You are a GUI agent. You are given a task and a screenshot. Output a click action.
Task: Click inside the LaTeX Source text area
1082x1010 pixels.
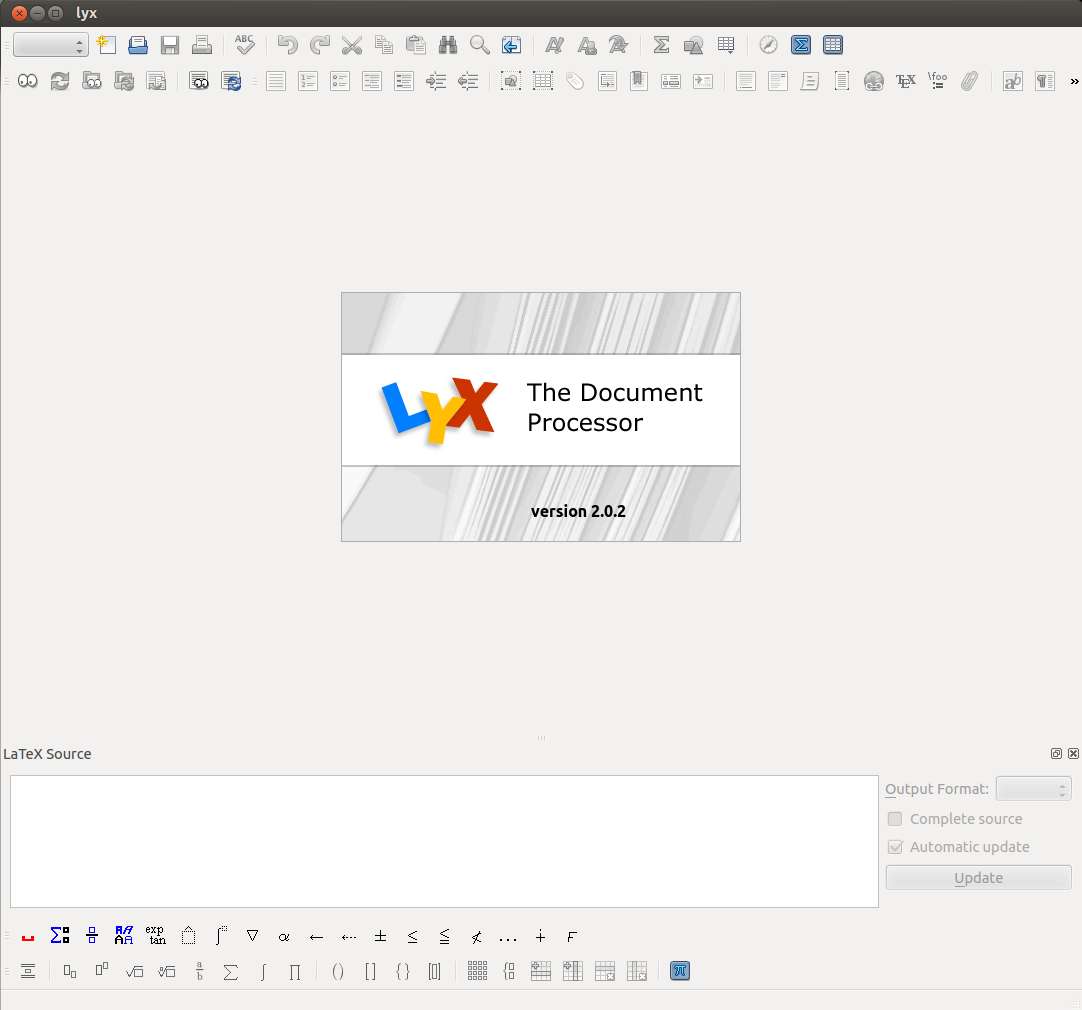coord(444,841)
